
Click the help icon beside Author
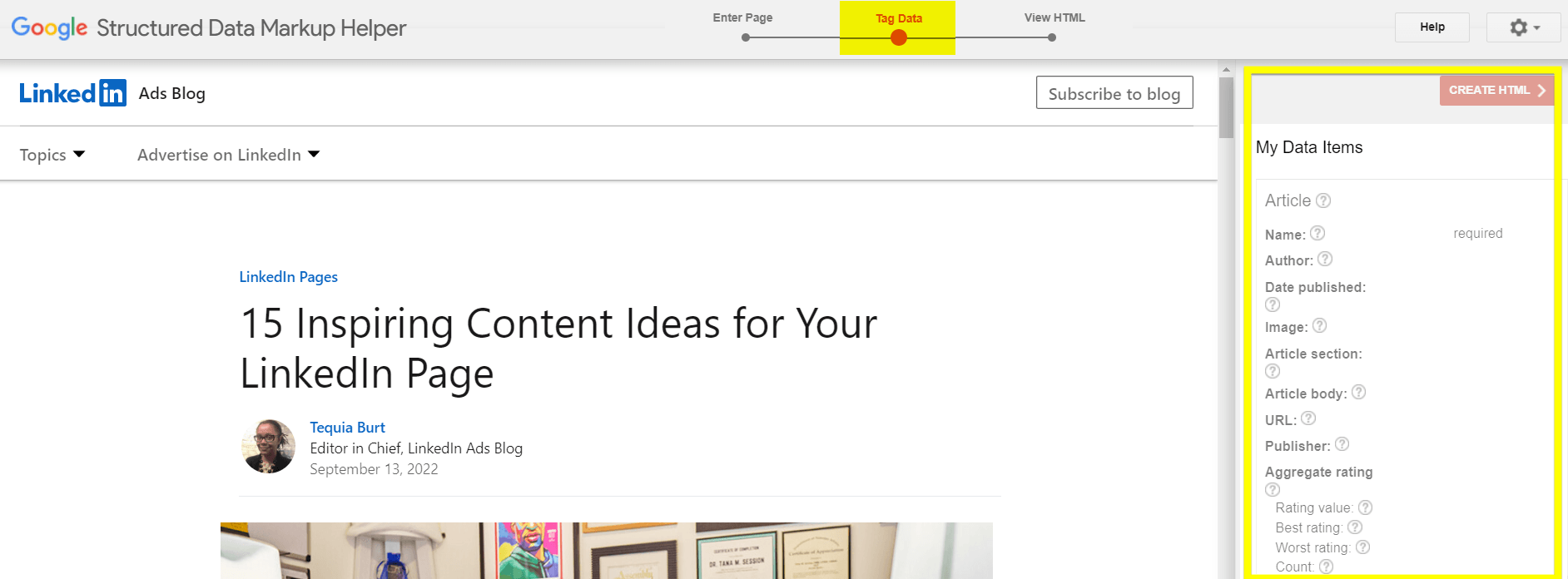tap(1327, 260)
